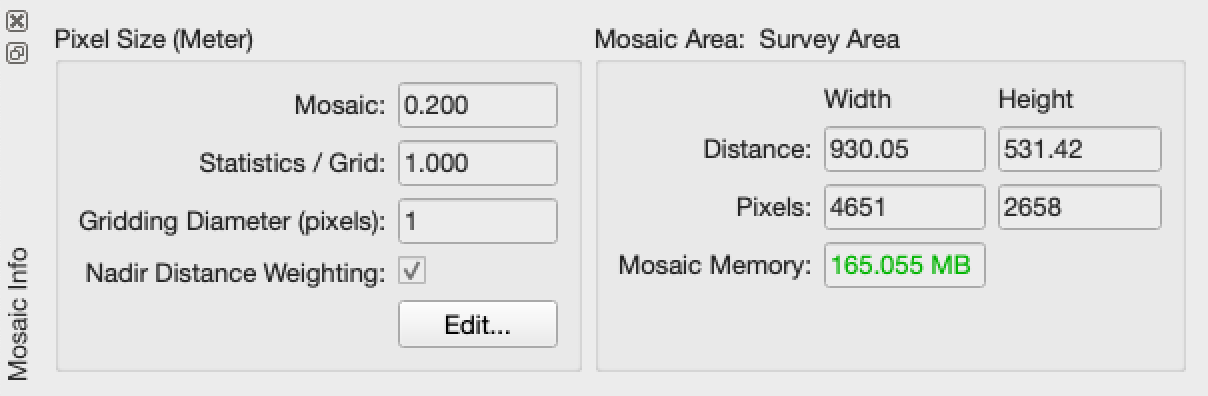This screenshot has height=396, width=1208.
Task: Close the Mosaic Info panel
Action: tap(17, 21)
